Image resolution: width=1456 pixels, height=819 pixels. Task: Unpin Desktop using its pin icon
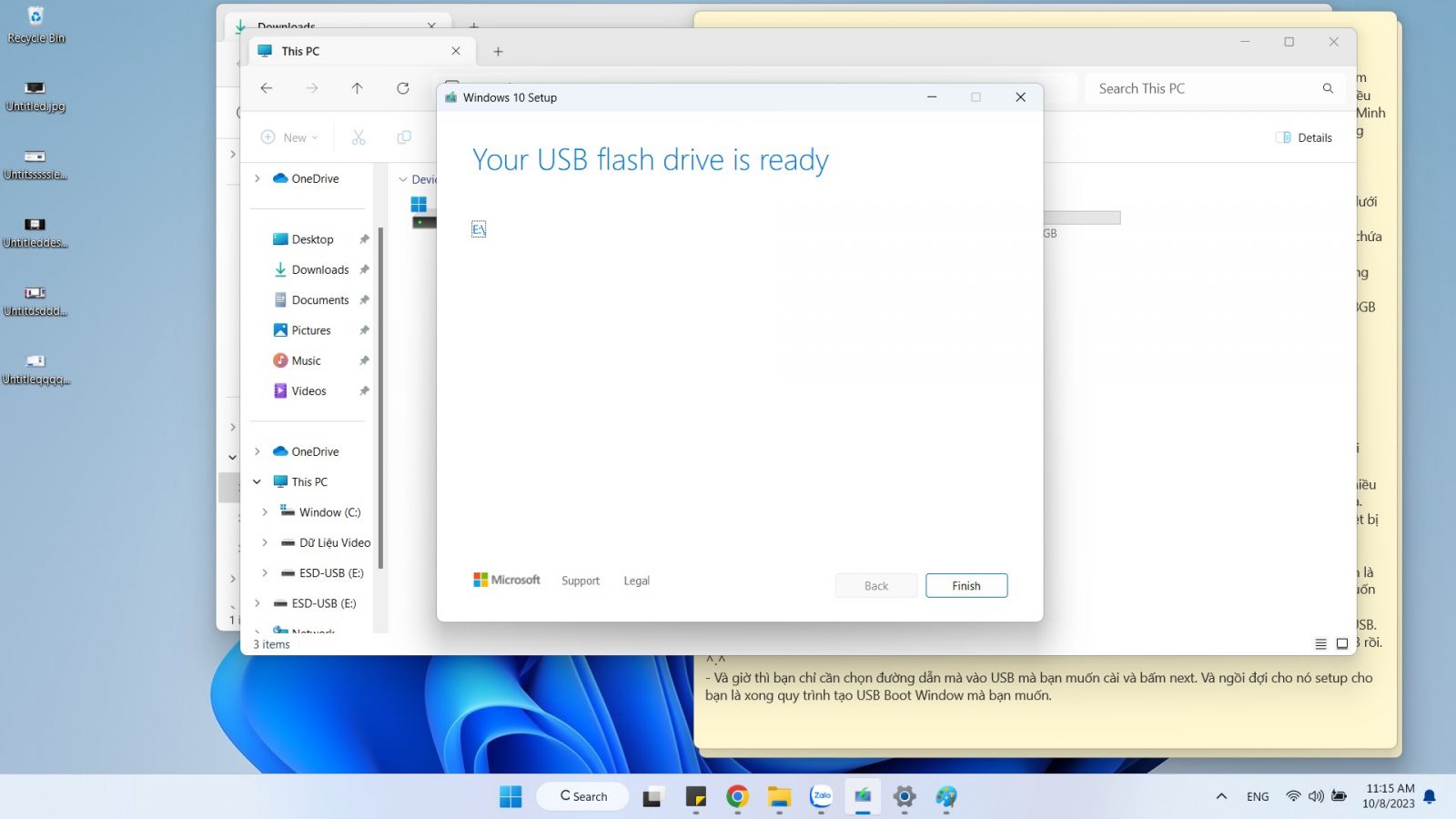(x=364, y=239)
